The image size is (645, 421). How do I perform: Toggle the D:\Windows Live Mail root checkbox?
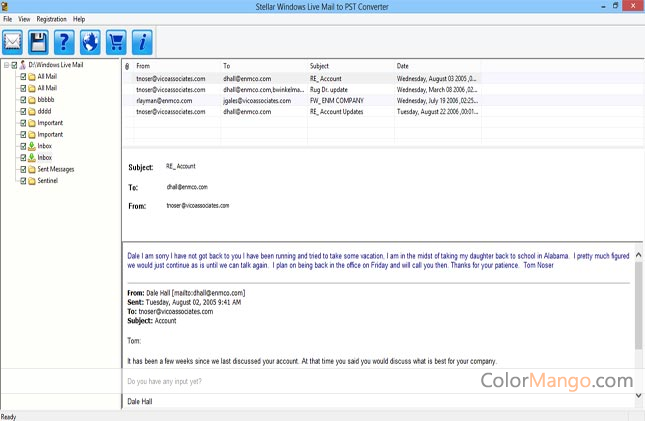(x=14, y=65)
